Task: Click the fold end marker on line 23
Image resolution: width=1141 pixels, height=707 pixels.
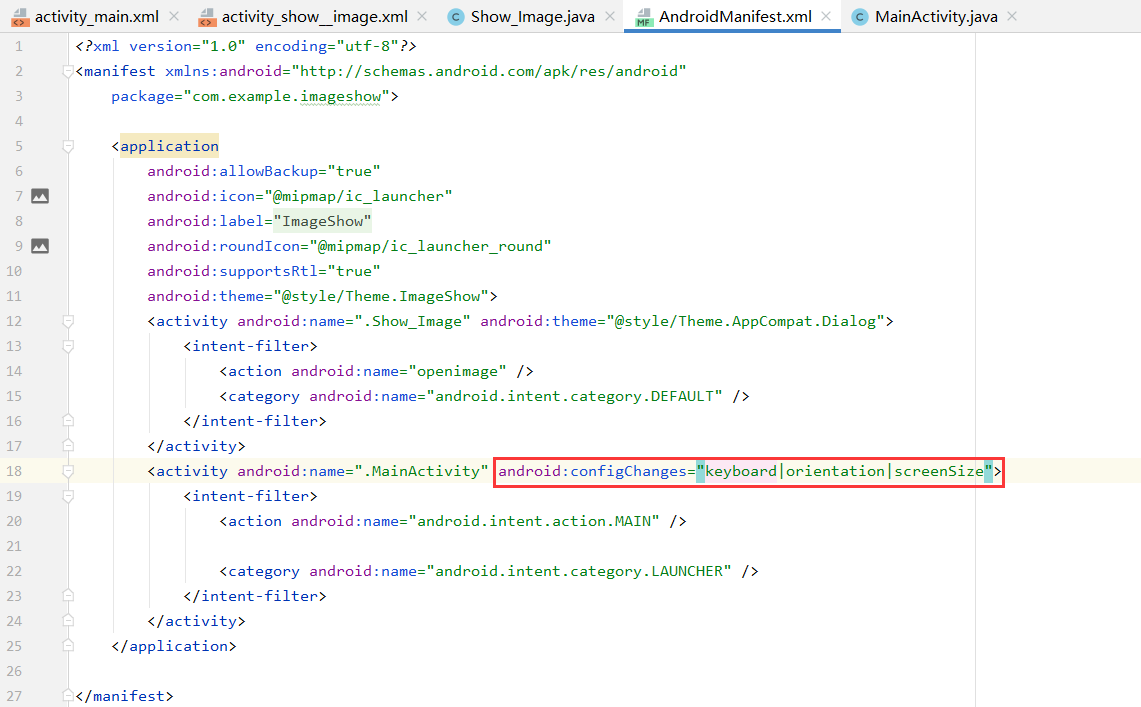Action: coord(68,596)
